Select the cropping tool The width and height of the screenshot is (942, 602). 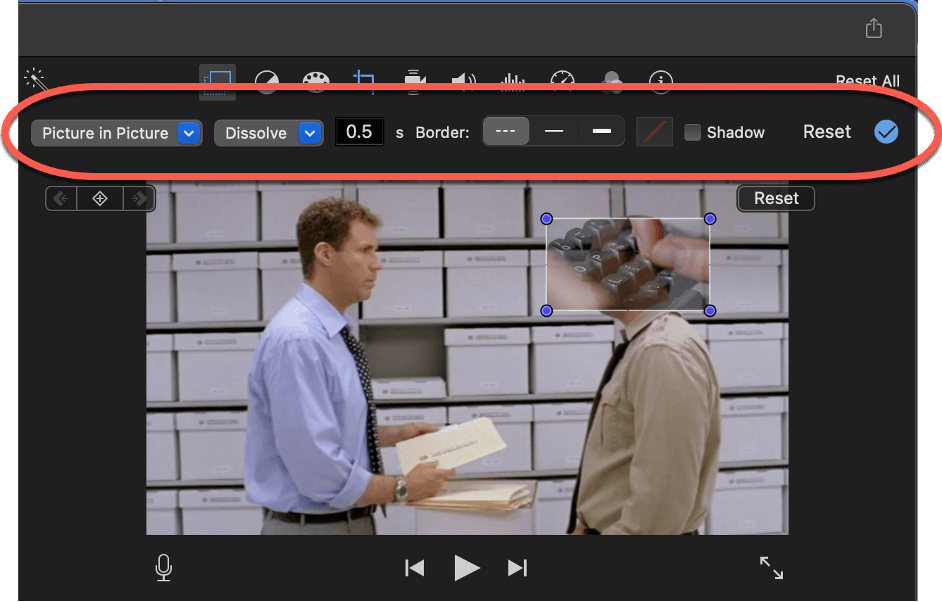pyautogui.click(x=364, y=82)
